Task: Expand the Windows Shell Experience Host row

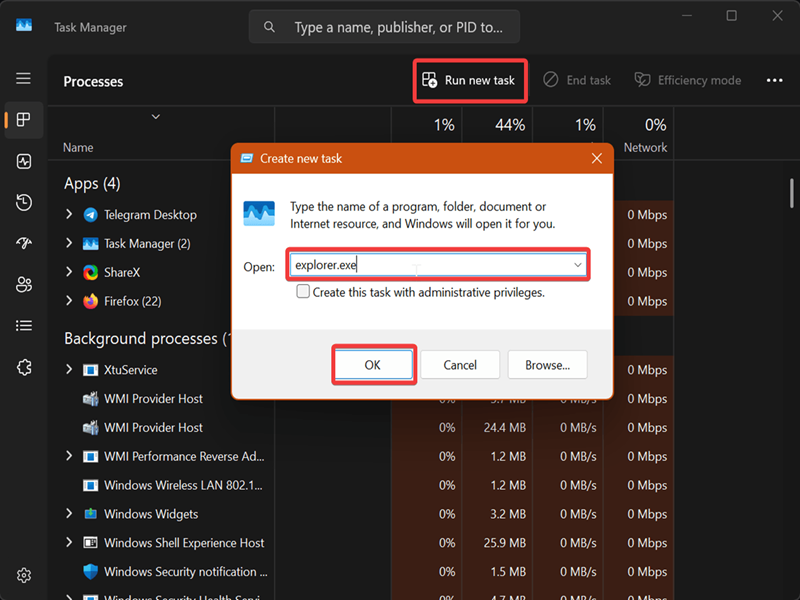Action: [x=69, y=542]
